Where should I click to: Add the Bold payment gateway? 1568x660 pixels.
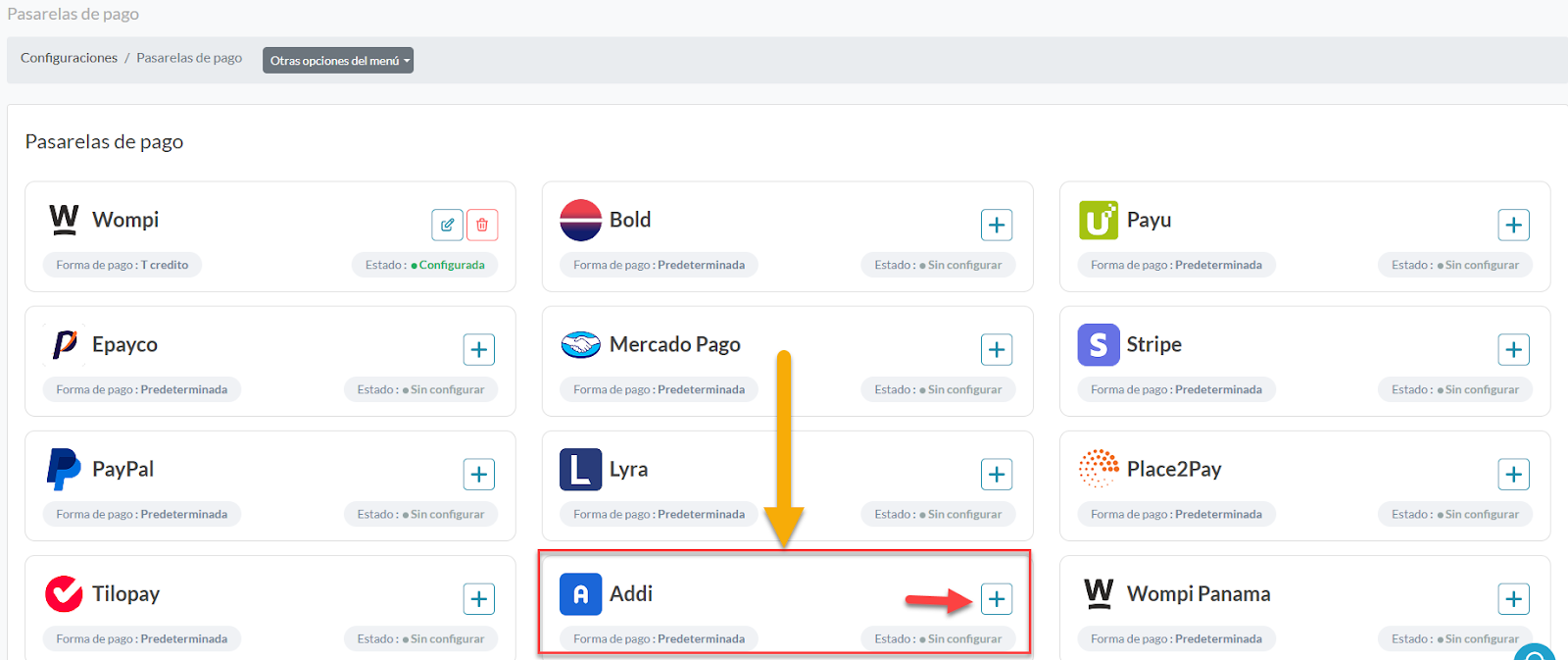[997, 225]
